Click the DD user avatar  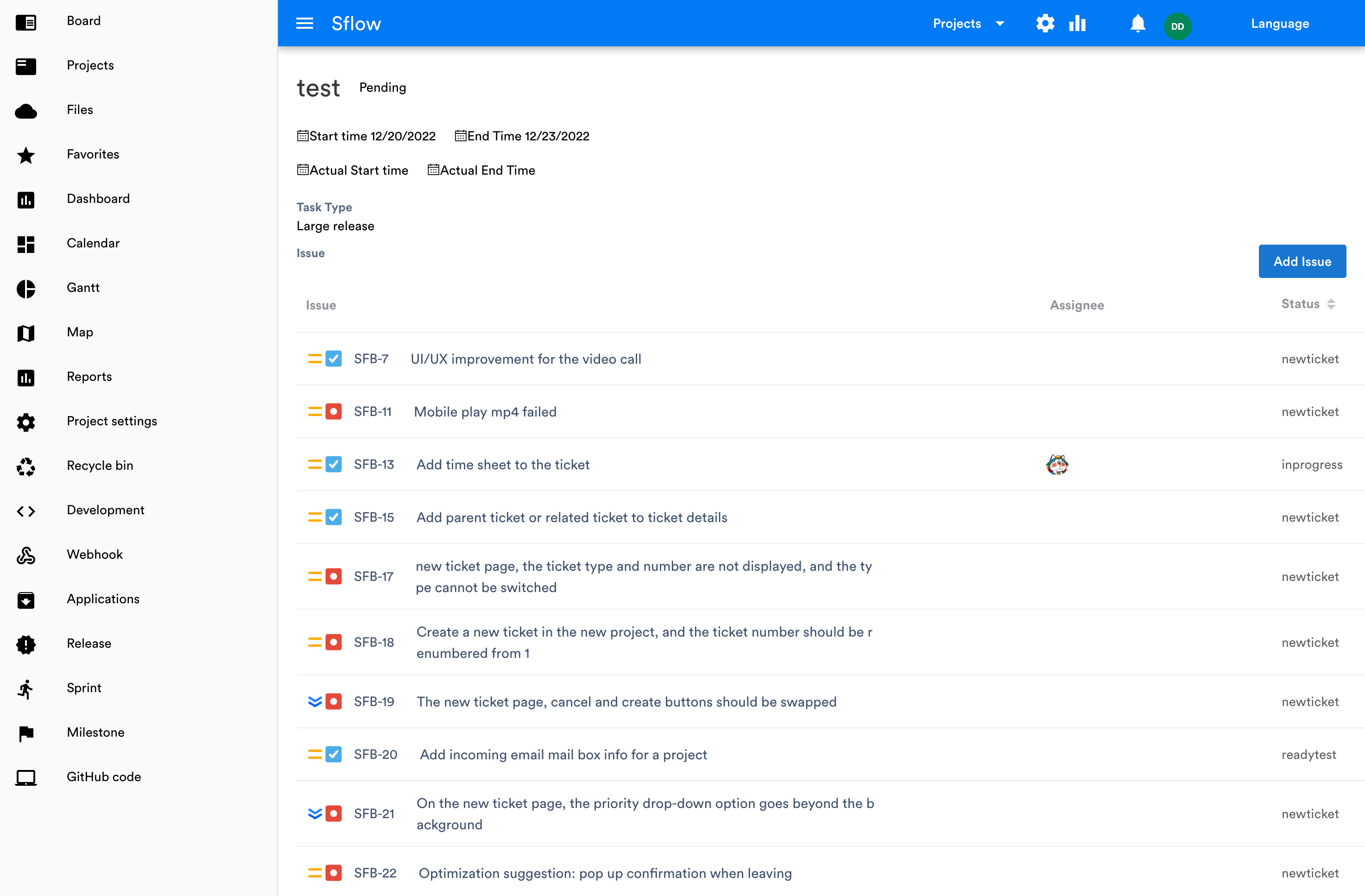coord(1177,26)
